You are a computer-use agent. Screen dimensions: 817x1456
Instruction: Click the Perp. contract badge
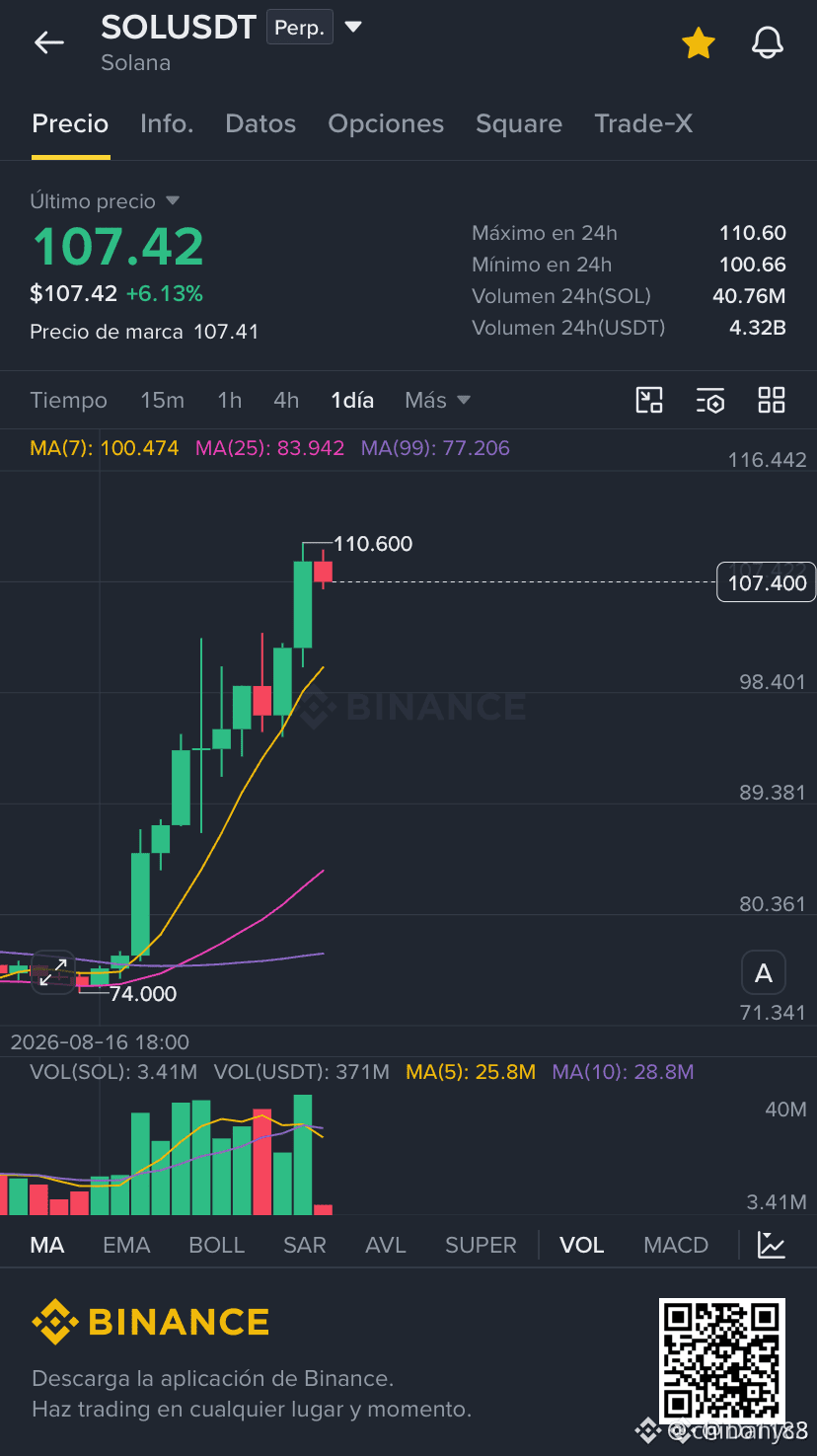[300, 28]
